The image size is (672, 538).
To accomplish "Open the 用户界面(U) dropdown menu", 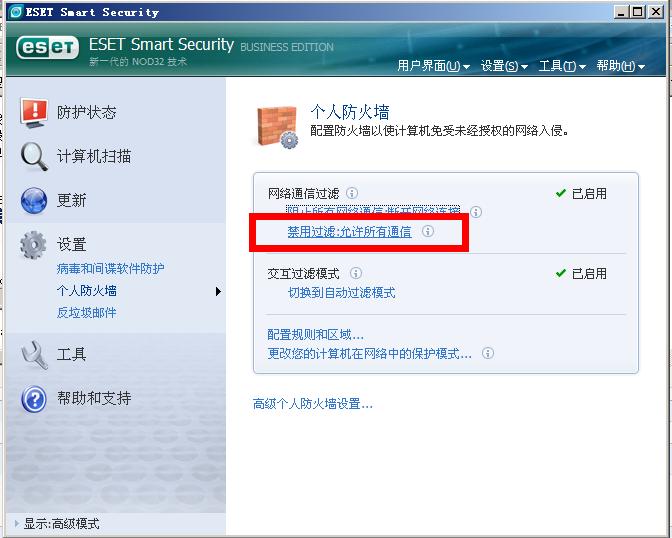I will tap(433, 66).
